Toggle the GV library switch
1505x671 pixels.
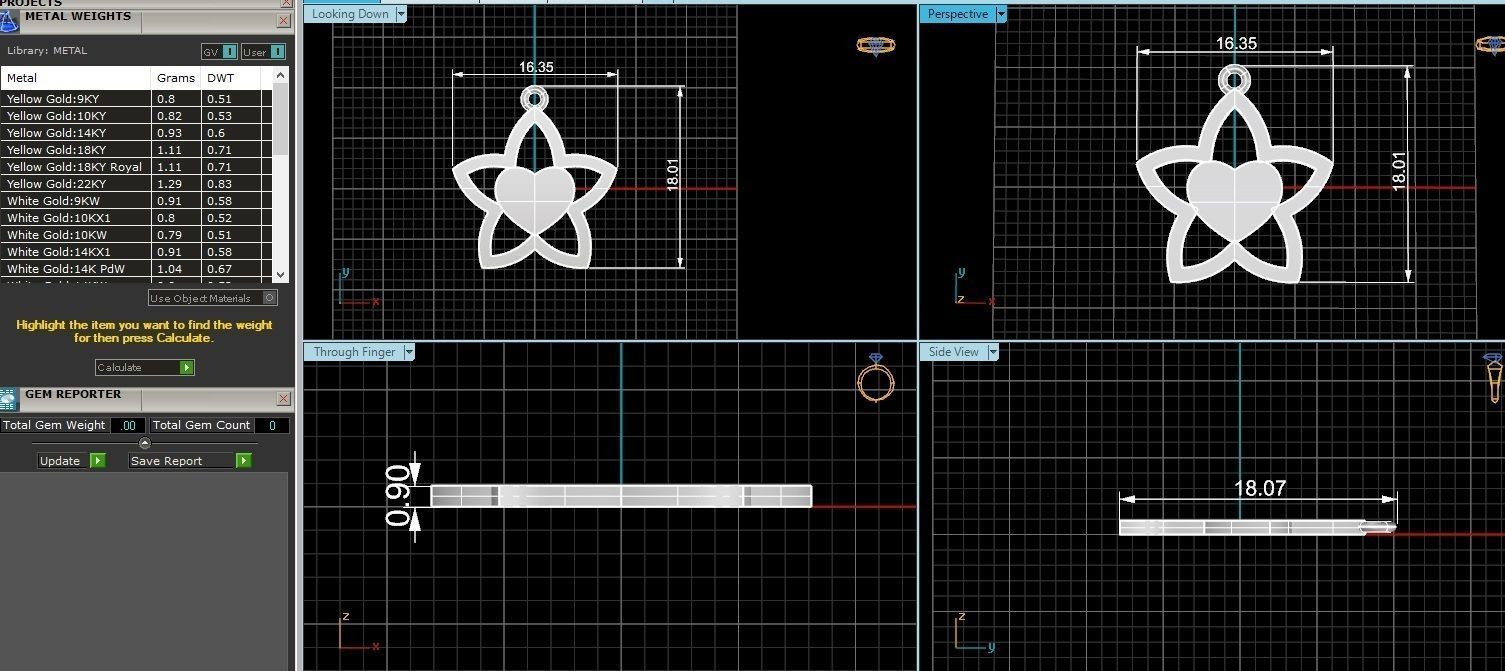pyautogui.click(x=219, y=52)
